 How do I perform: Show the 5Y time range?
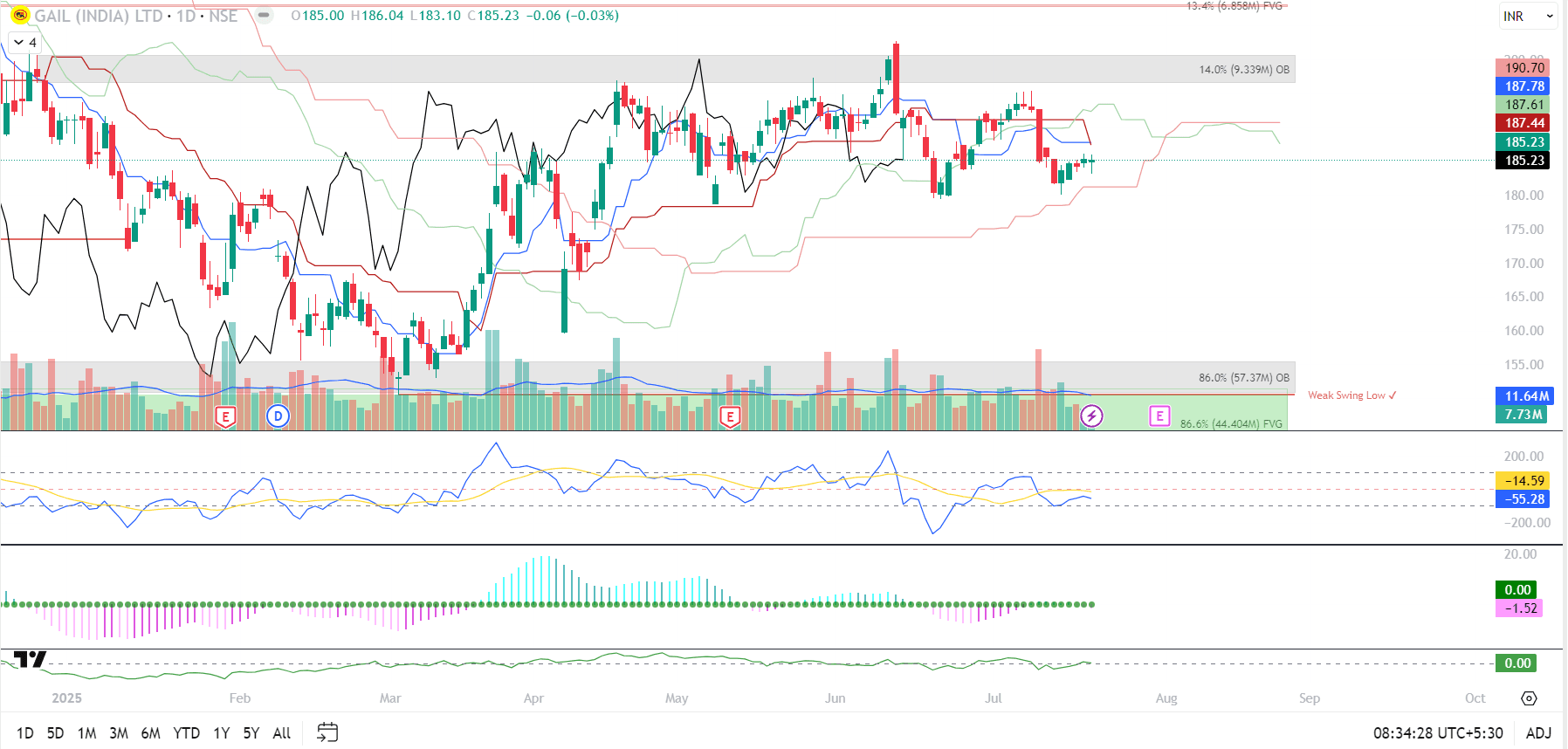251,733
